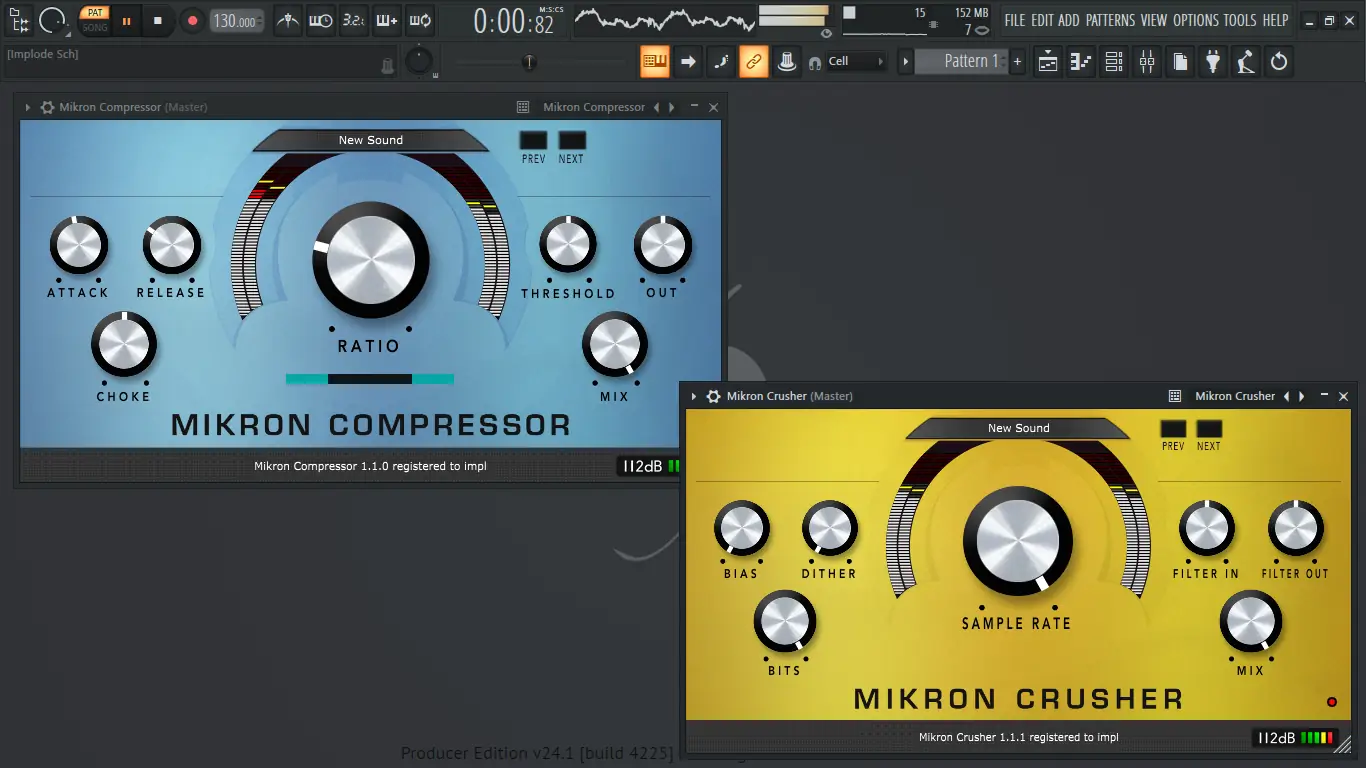The height and width of the screenshot is (768, 1366).
Task: Stop playback with the stop button
Action: [157, 20]
